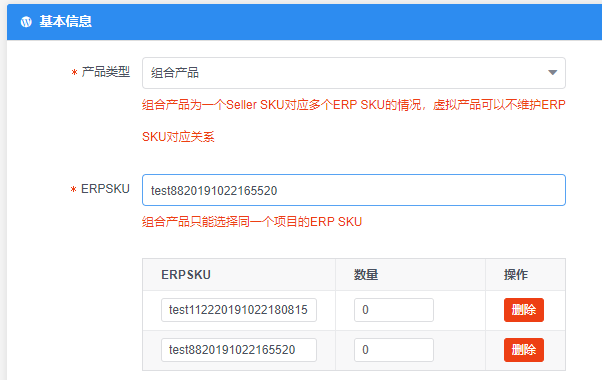Click the red hint mentioning Seller SKU

click(354, 105)
